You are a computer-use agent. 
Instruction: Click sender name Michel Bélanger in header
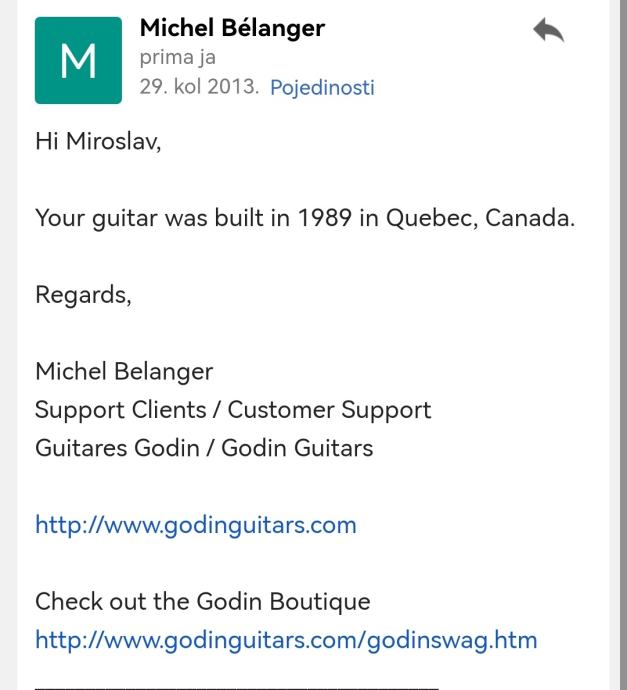point(232,28)
